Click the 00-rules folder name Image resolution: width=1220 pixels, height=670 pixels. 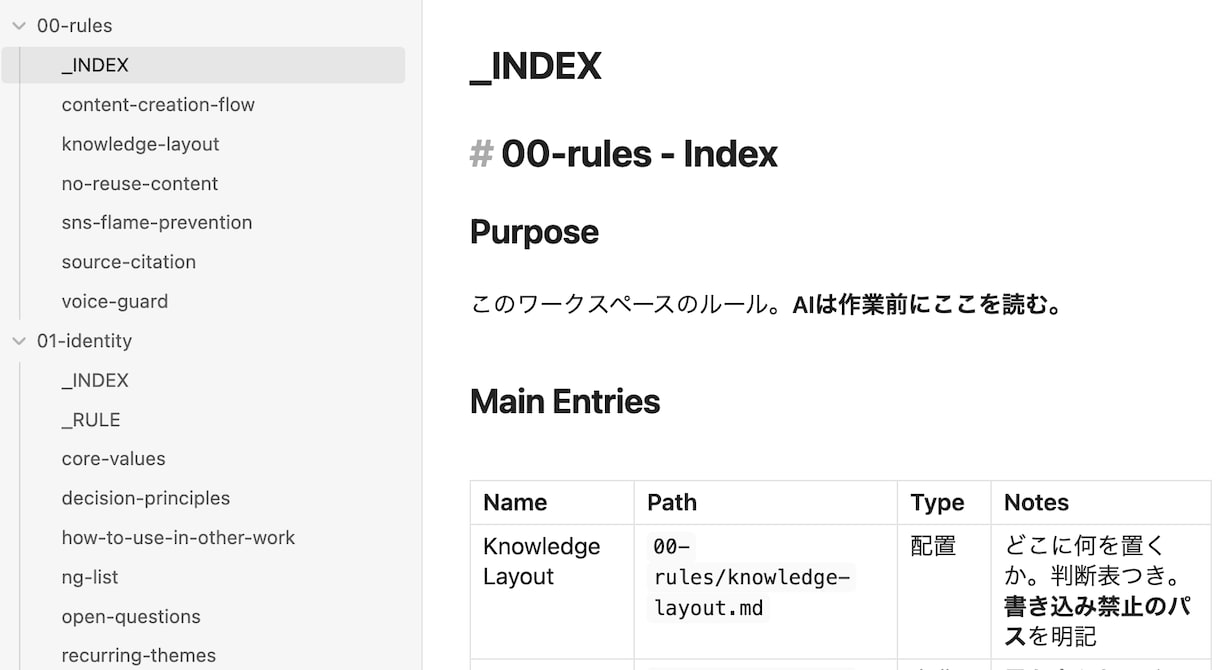[x=75, y=26]
